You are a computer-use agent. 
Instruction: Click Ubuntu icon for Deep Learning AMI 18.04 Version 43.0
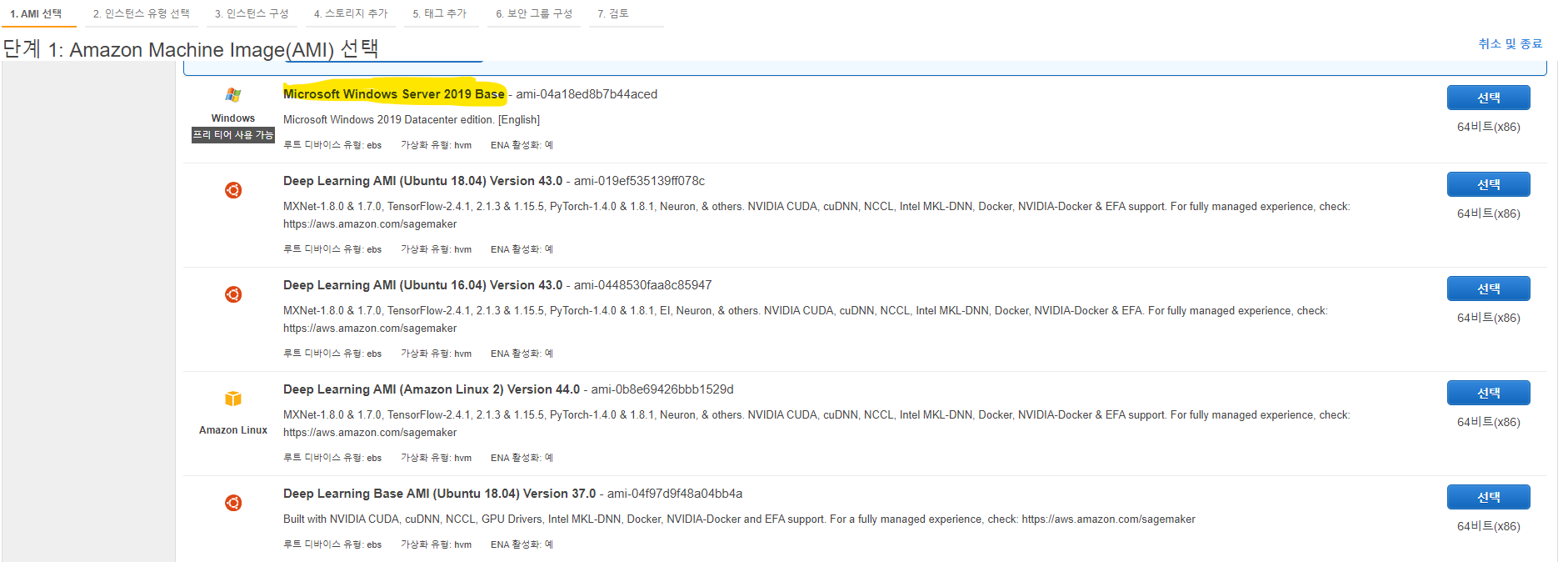[233, 190]
